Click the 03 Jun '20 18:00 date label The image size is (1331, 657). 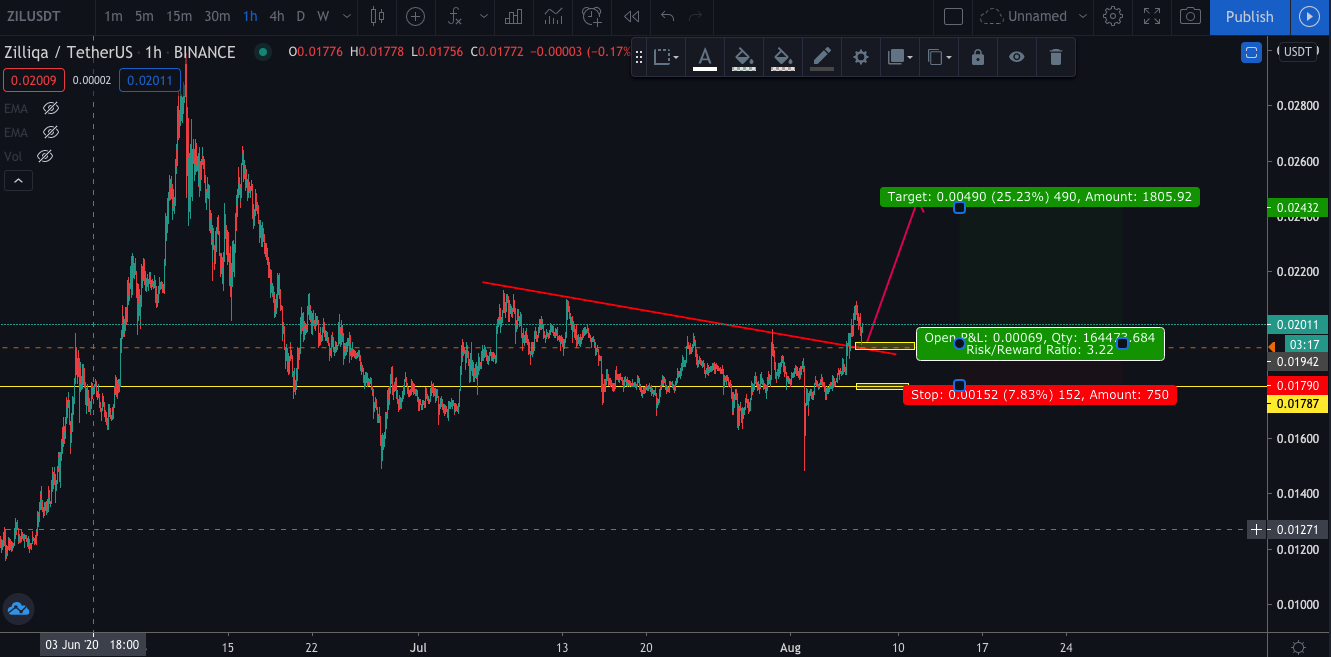93,645
